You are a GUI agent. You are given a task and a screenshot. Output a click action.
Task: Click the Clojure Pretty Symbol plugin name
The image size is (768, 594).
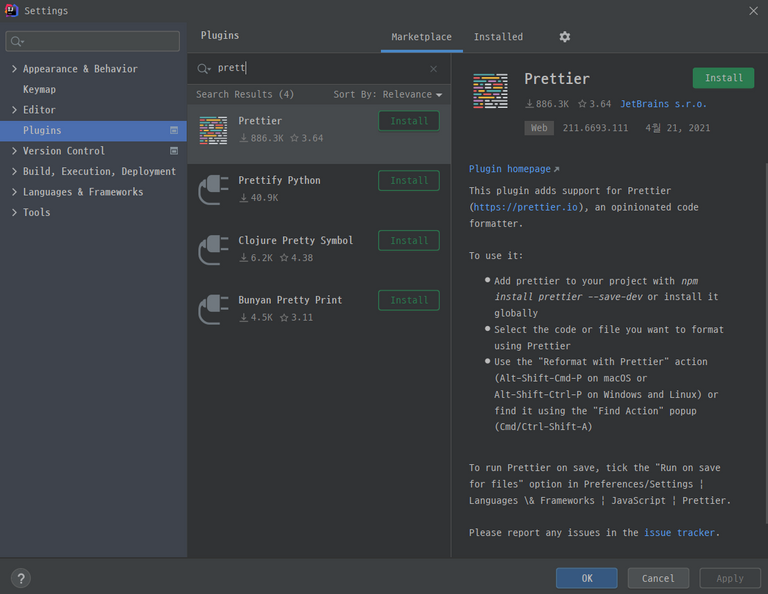[x=295, y=240]
